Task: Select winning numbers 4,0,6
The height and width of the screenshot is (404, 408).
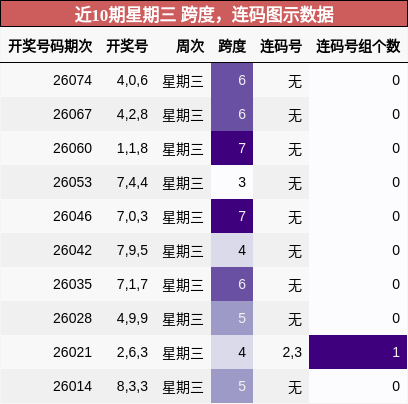Action: pyautogui.click(x=132, y=80)
